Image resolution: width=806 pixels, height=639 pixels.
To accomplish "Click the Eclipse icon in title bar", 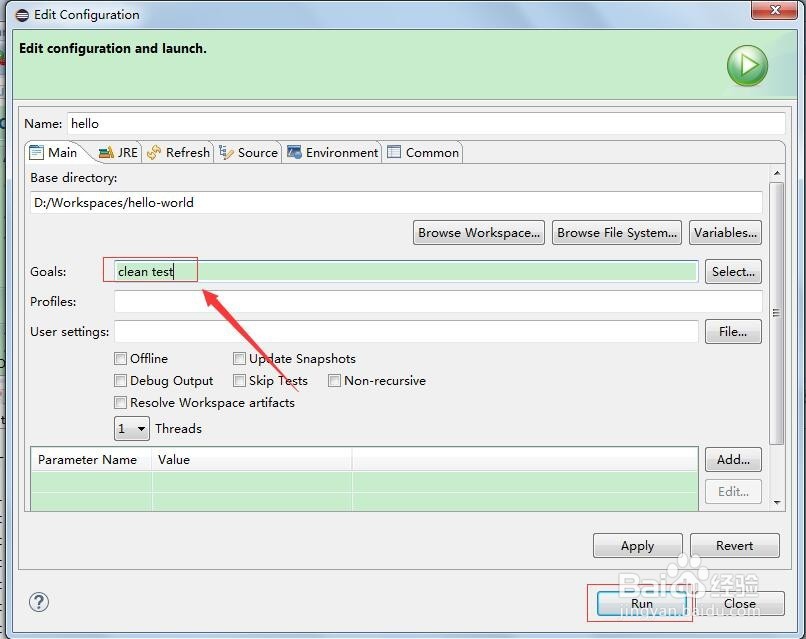I will [x=22, y=15].
